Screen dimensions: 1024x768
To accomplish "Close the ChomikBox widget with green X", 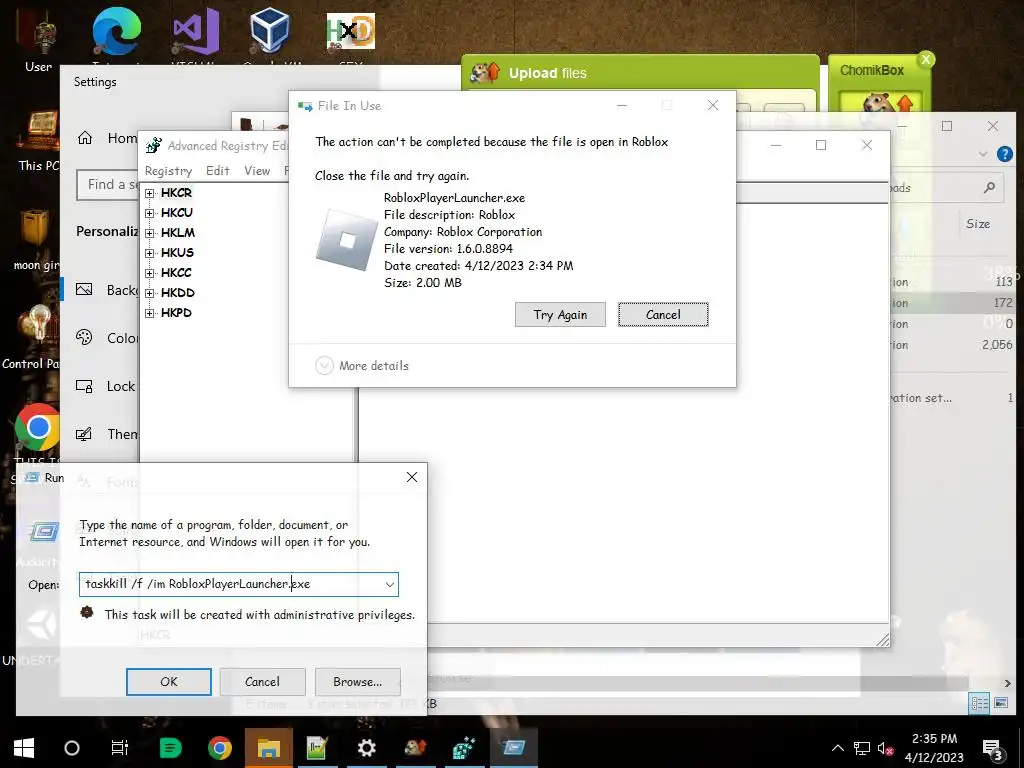I will 925,59.
